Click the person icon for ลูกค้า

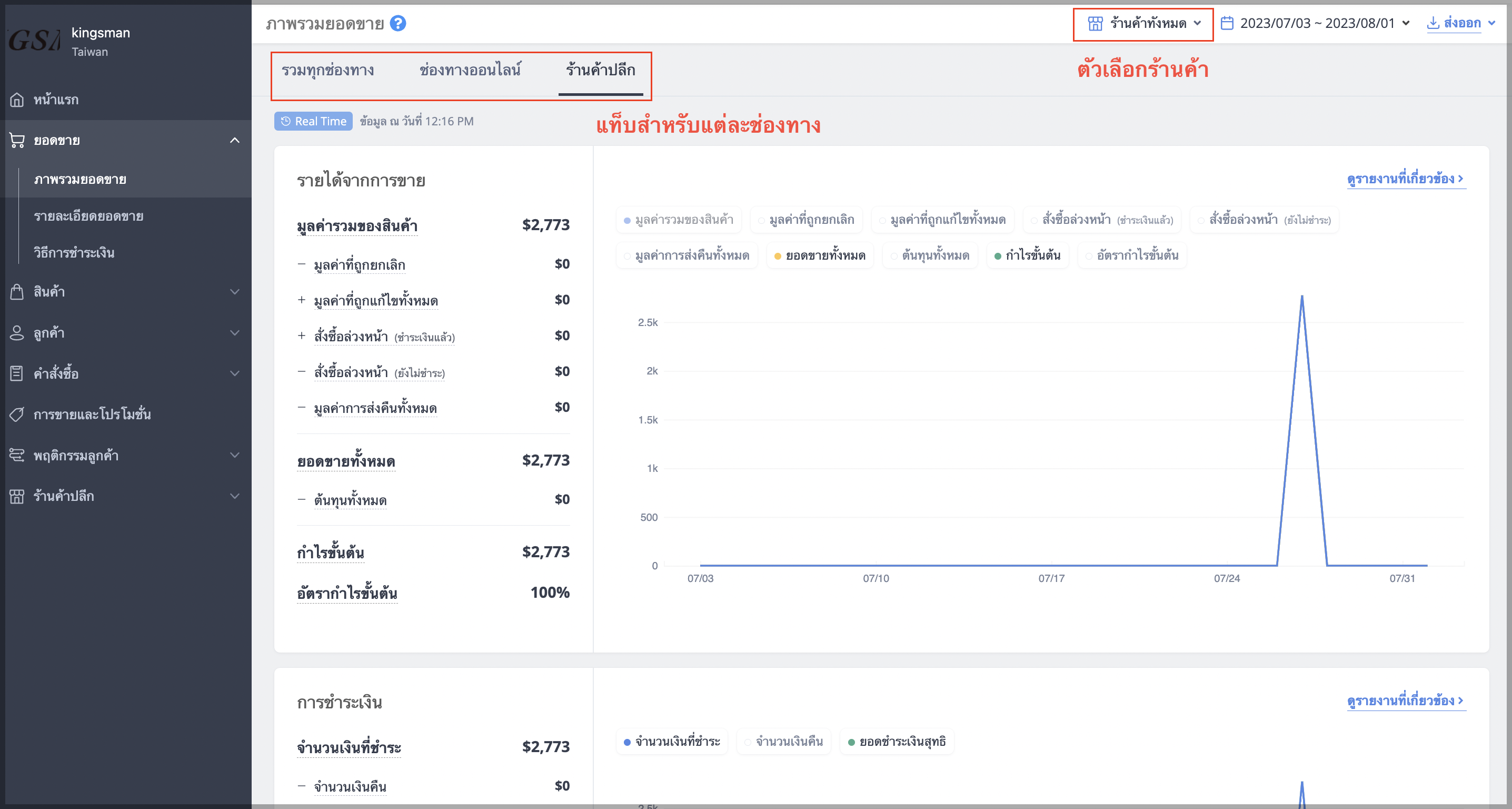click(x=17, y=333)
